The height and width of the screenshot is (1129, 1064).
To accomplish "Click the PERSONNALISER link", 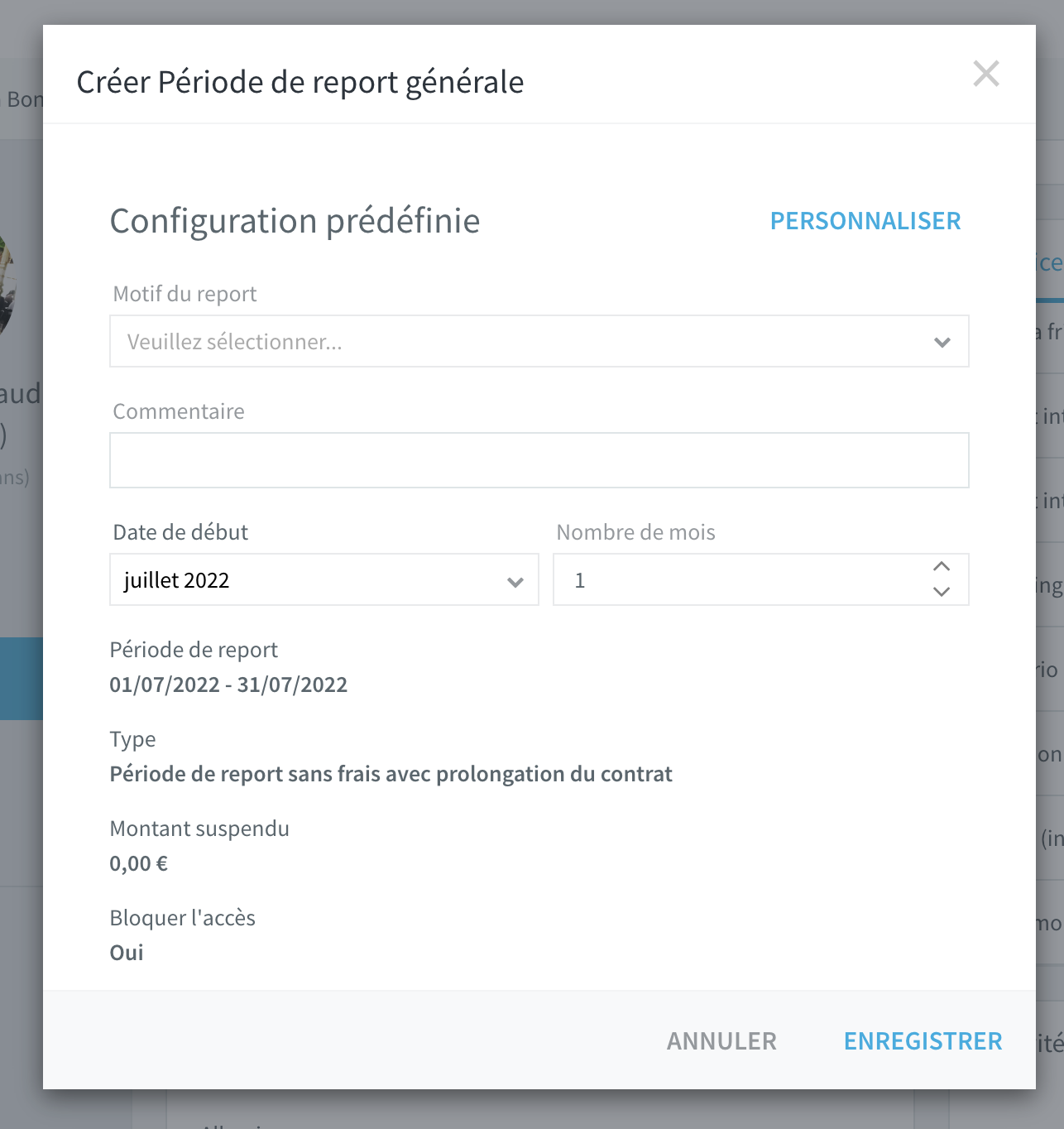I will [865, 221].
